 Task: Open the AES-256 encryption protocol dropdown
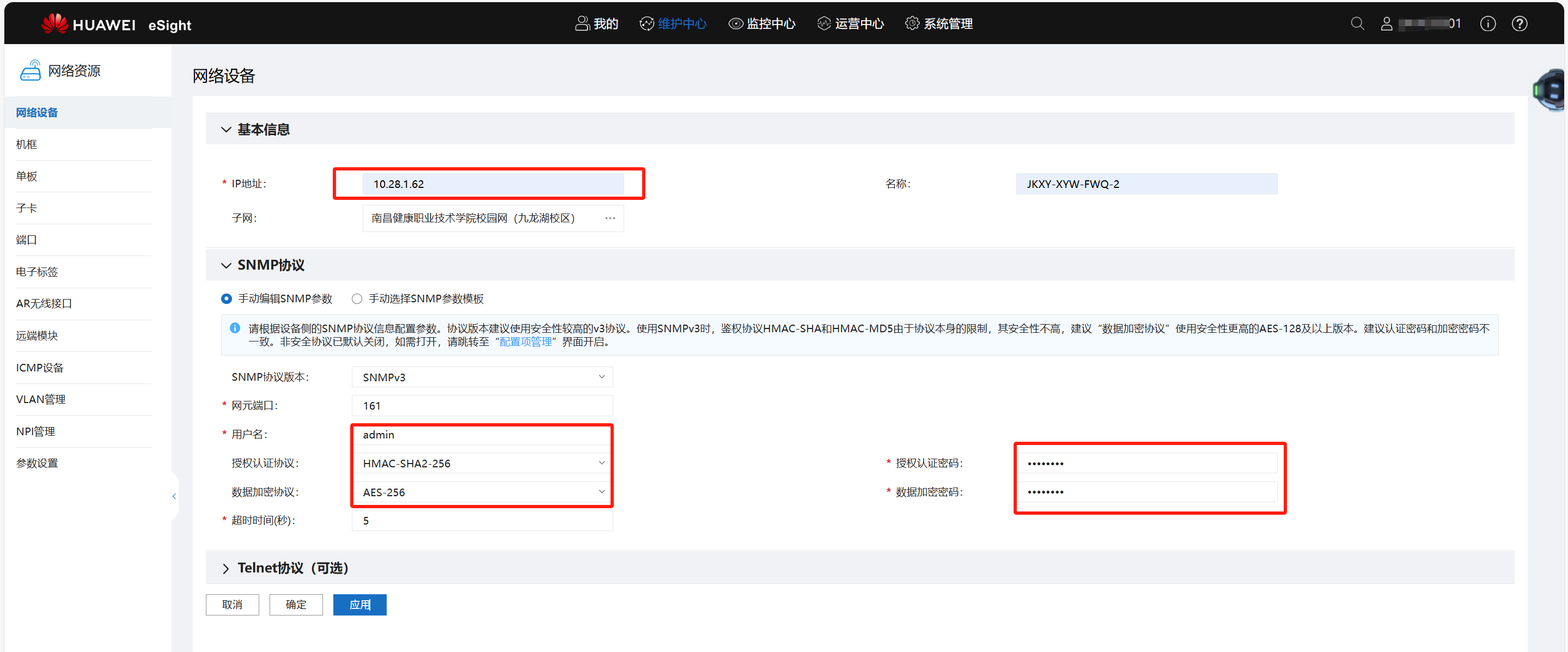tap(481, 492)
